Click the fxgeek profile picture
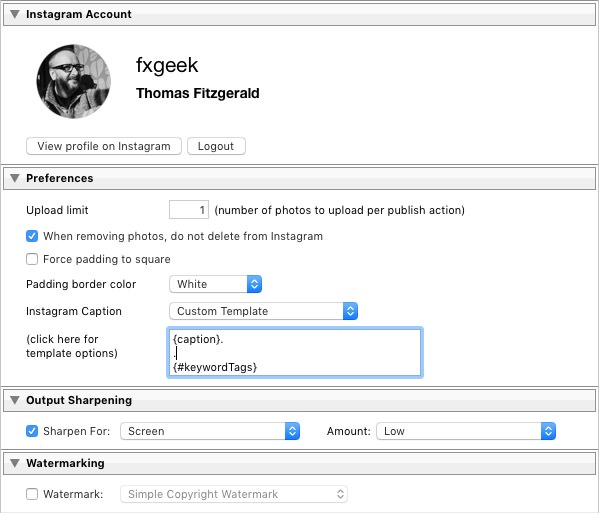 (x=73, y=81)
